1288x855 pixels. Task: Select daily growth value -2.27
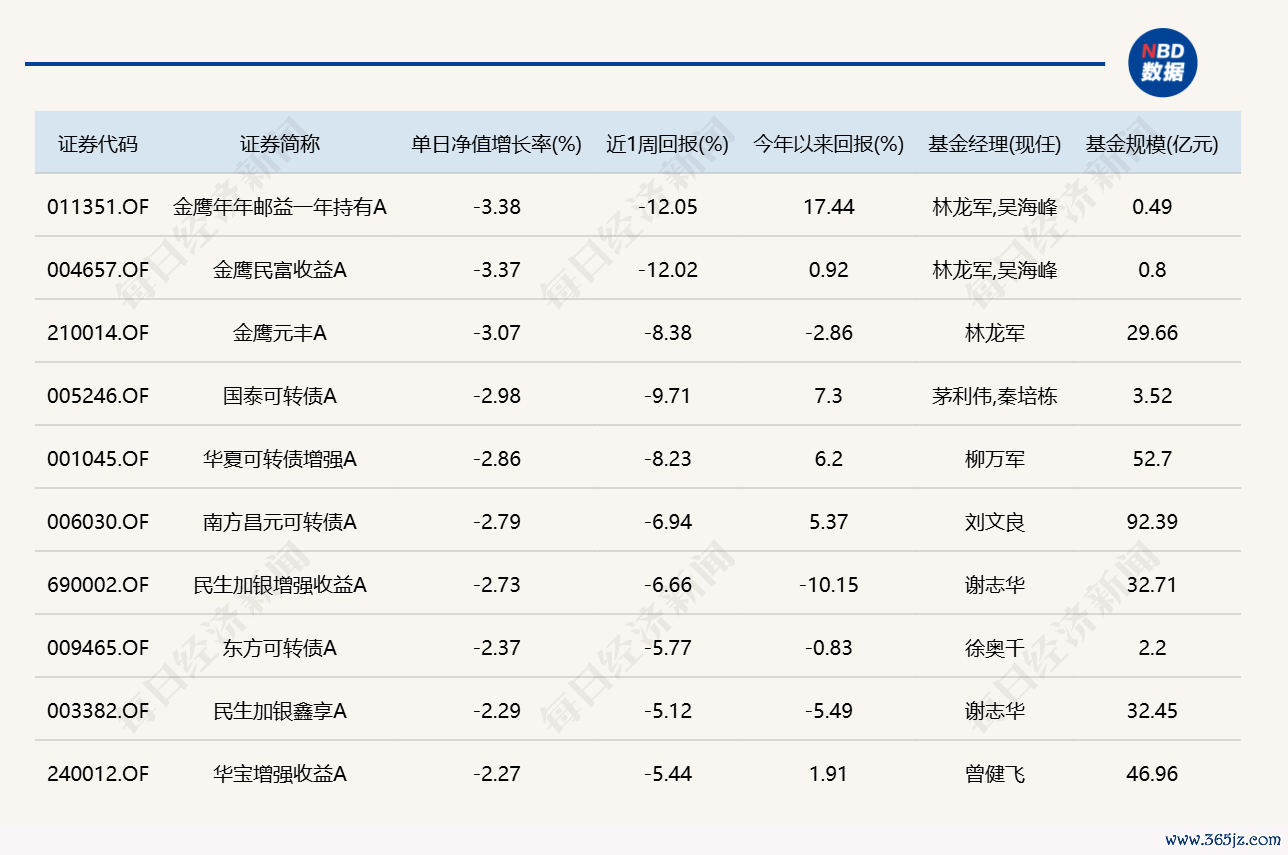(497, 774)
